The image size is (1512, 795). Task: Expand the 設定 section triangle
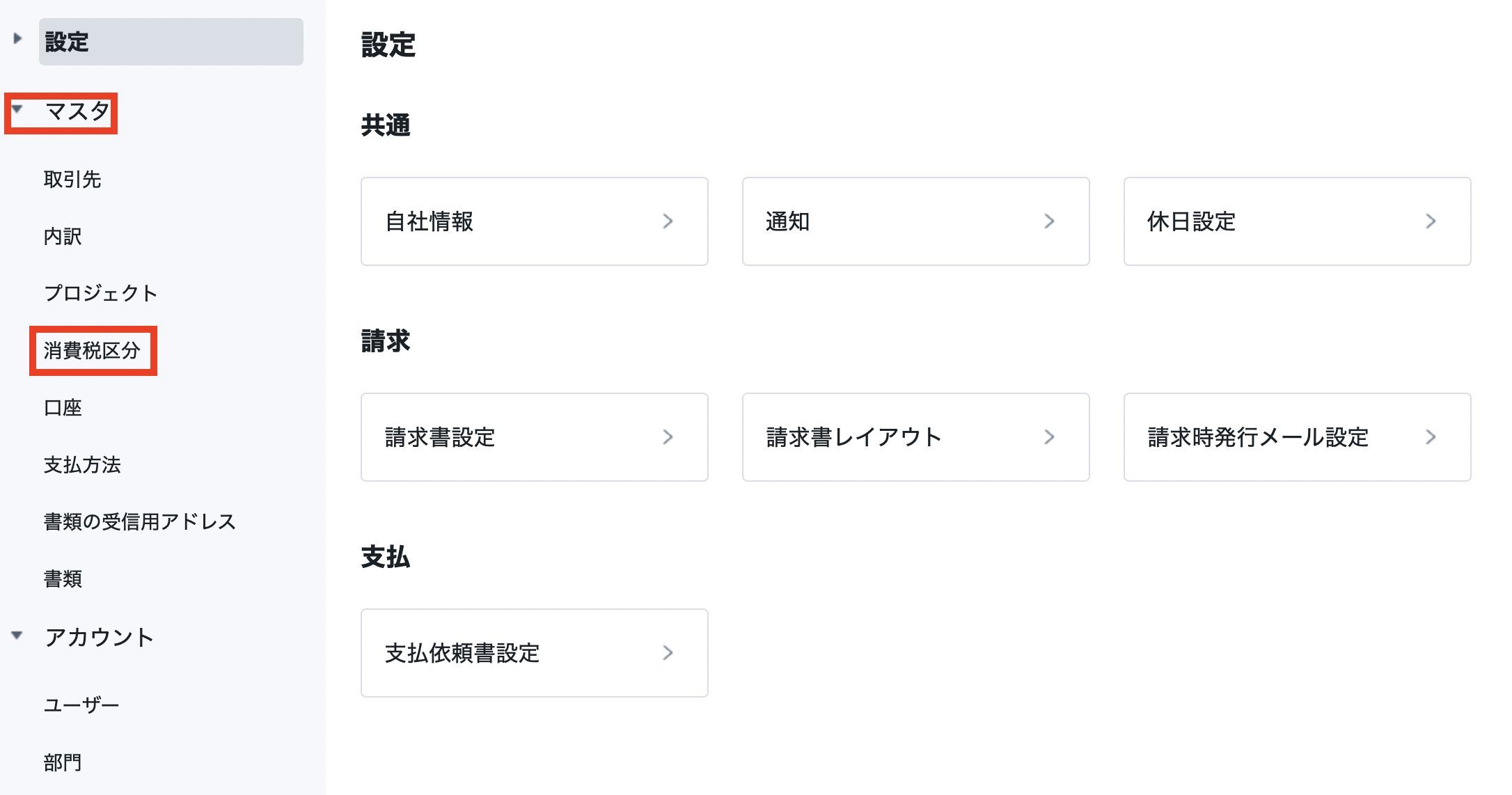coord(17,38)
